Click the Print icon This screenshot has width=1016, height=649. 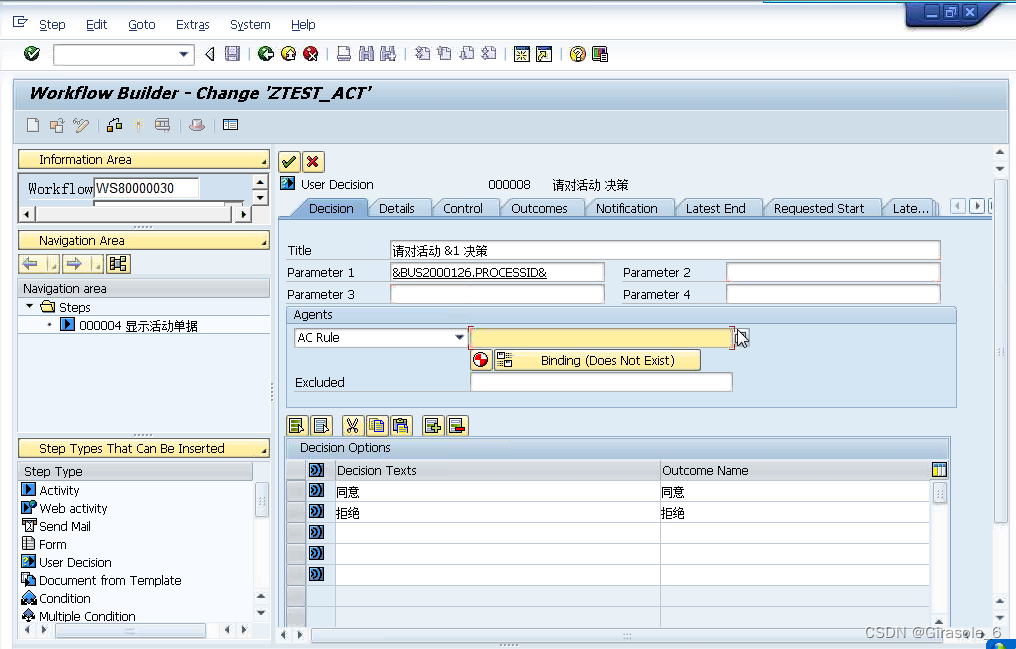(x=344, y=54)
